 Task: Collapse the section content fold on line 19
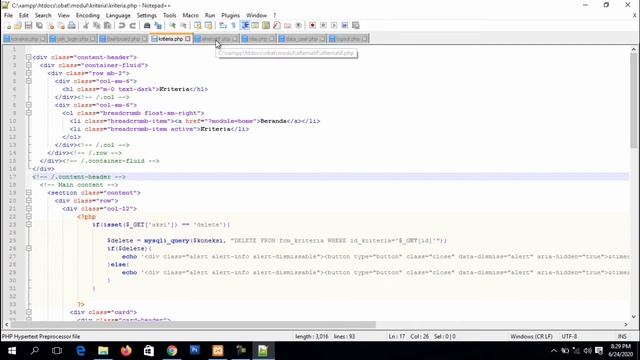29,193
